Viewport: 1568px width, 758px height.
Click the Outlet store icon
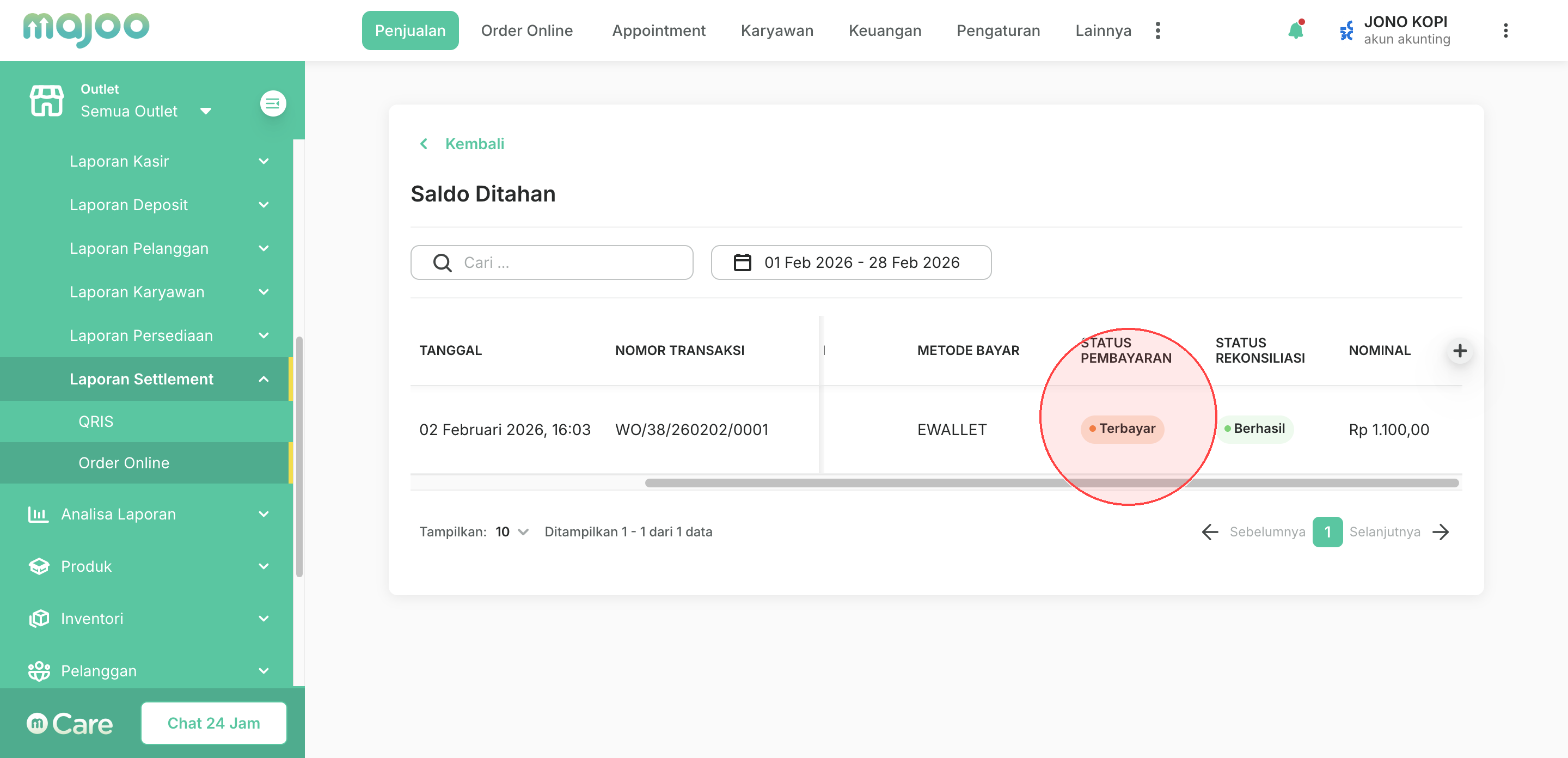point(46,100)
